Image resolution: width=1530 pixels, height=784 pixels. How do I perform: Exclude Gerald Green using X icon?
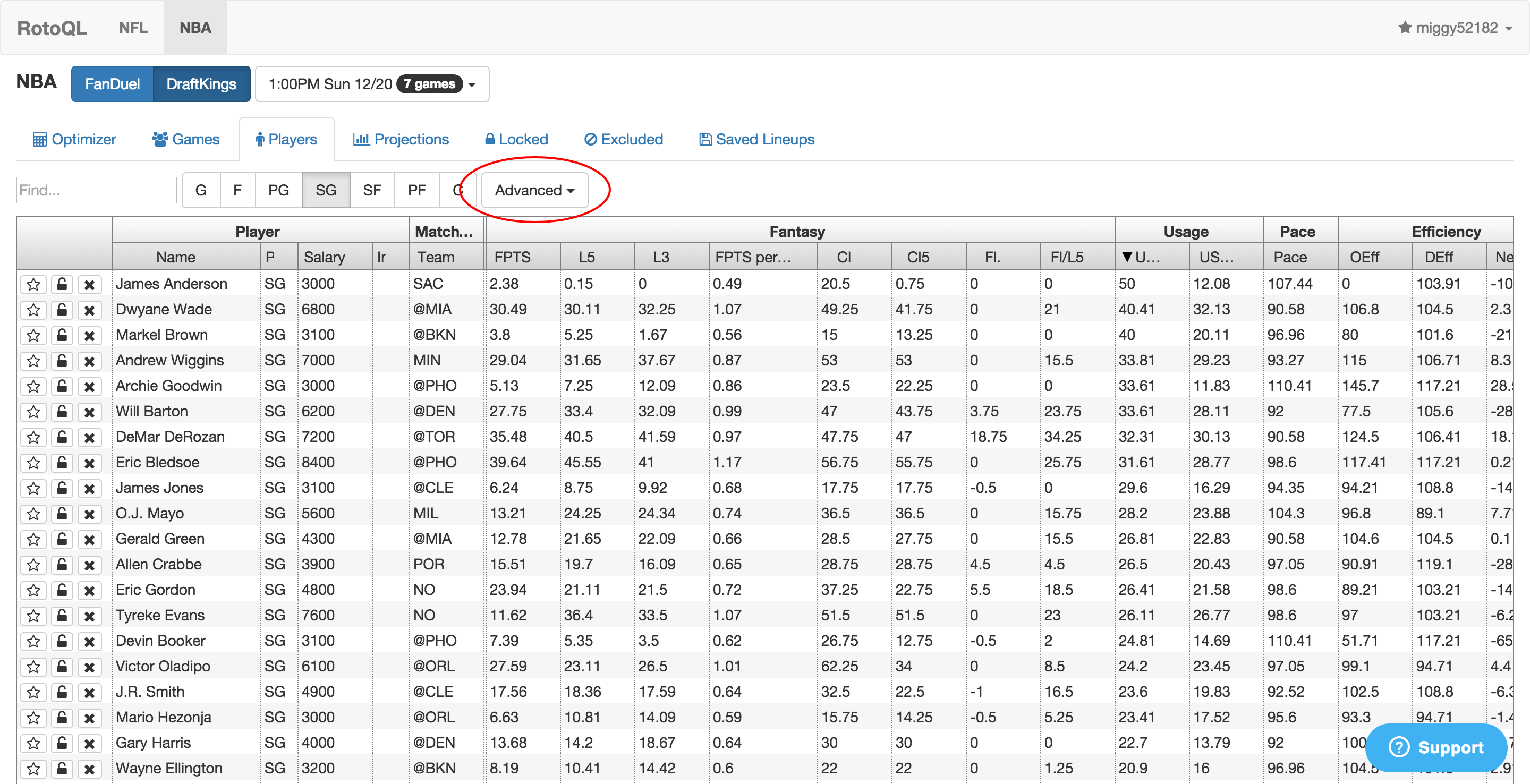[x=89, y=540]
